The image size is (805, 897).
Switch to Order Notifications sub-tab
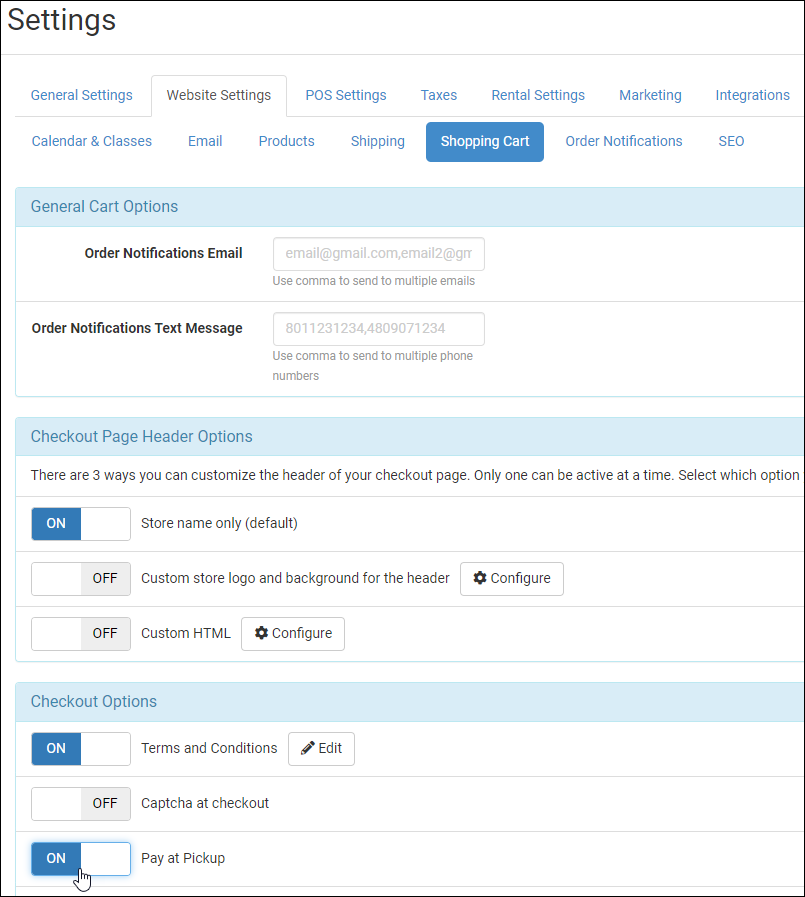pyautogui.click(x=624, y=141)
